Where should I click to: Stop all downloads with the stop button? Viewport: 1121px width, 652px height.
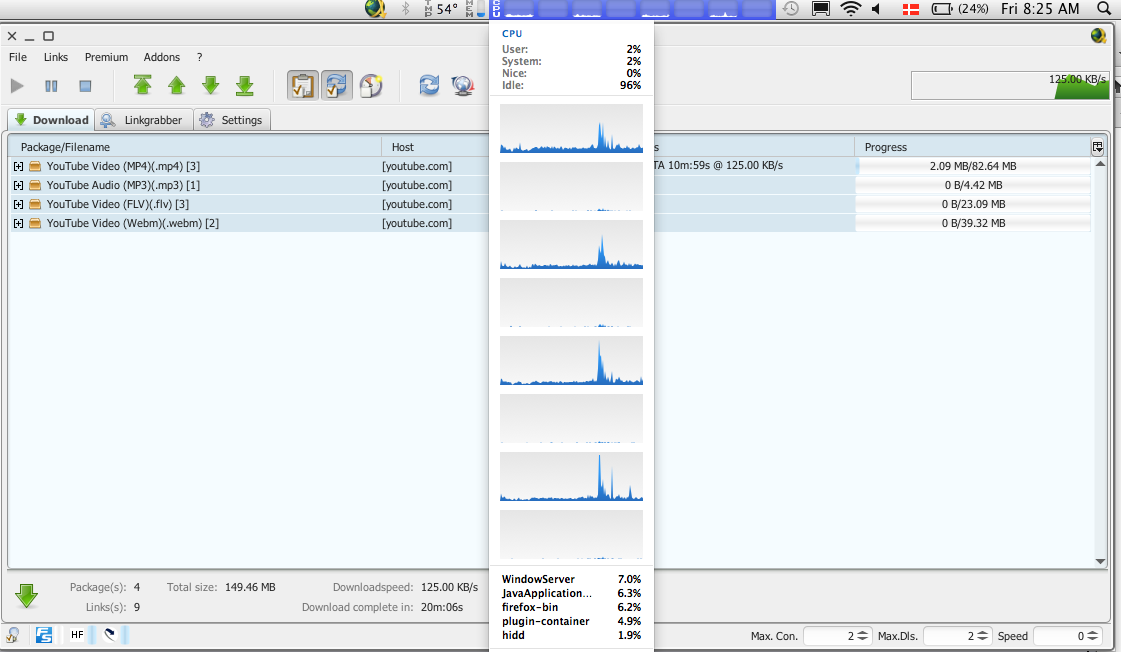pos(85,86)
